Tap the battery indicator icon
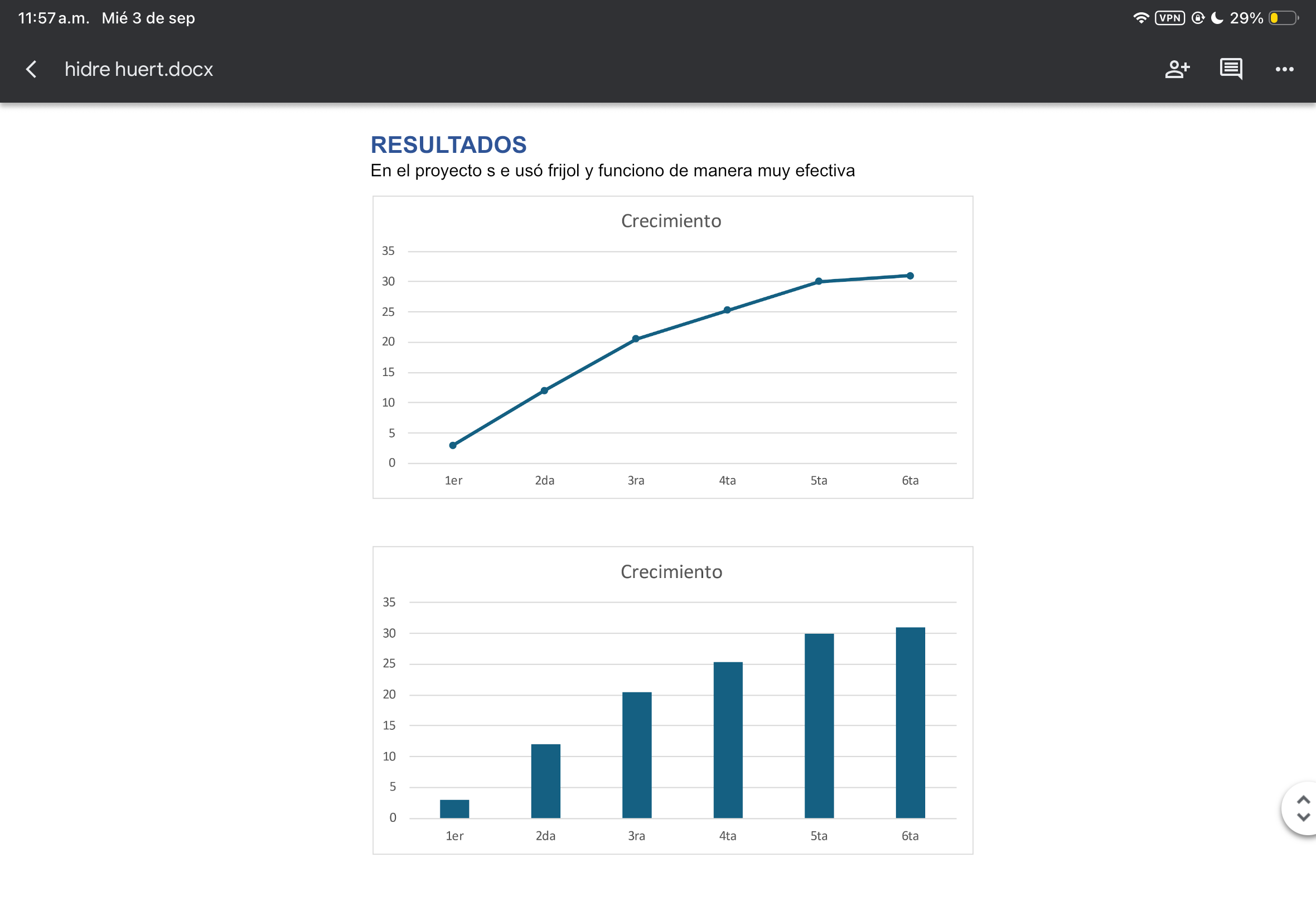This screenshot has height=915, width=1316. pyautogui.click(x=1283, y=18)
